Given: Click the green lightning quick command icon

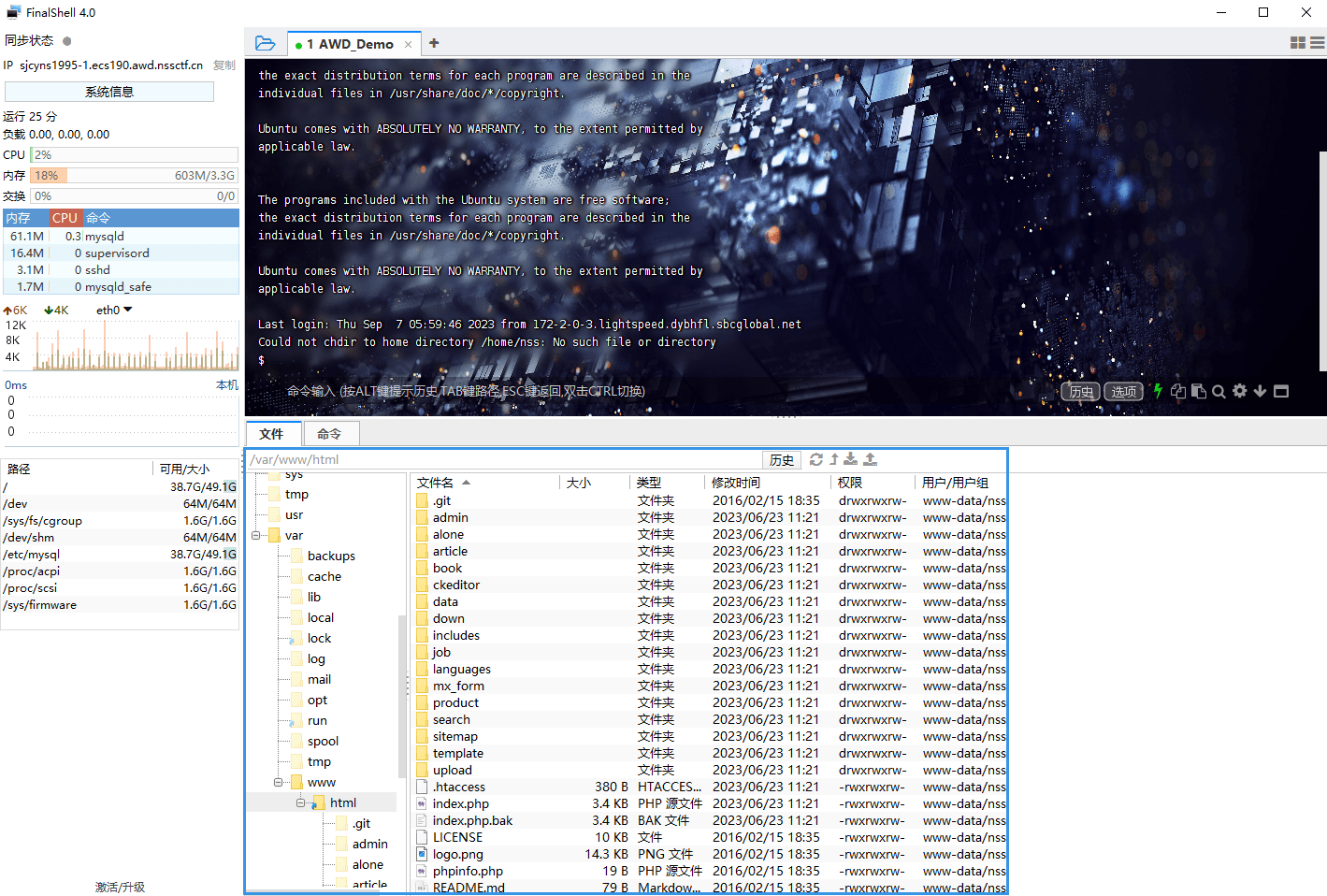Looking at the screenshot, I should tap(1158, 391).
